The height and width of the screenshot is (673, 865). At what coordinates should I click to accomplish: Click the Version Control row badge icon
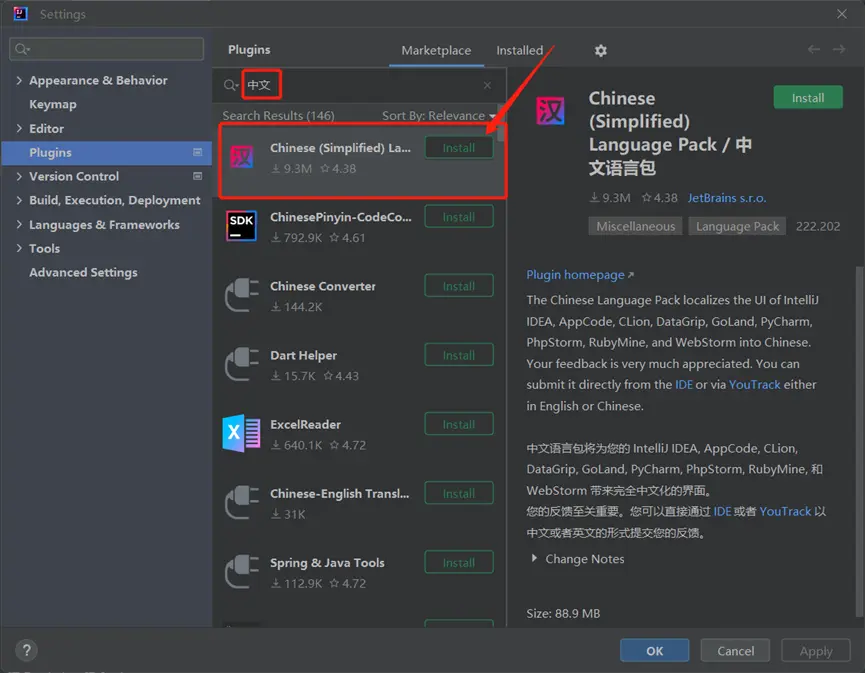click(x=197, y=176)
